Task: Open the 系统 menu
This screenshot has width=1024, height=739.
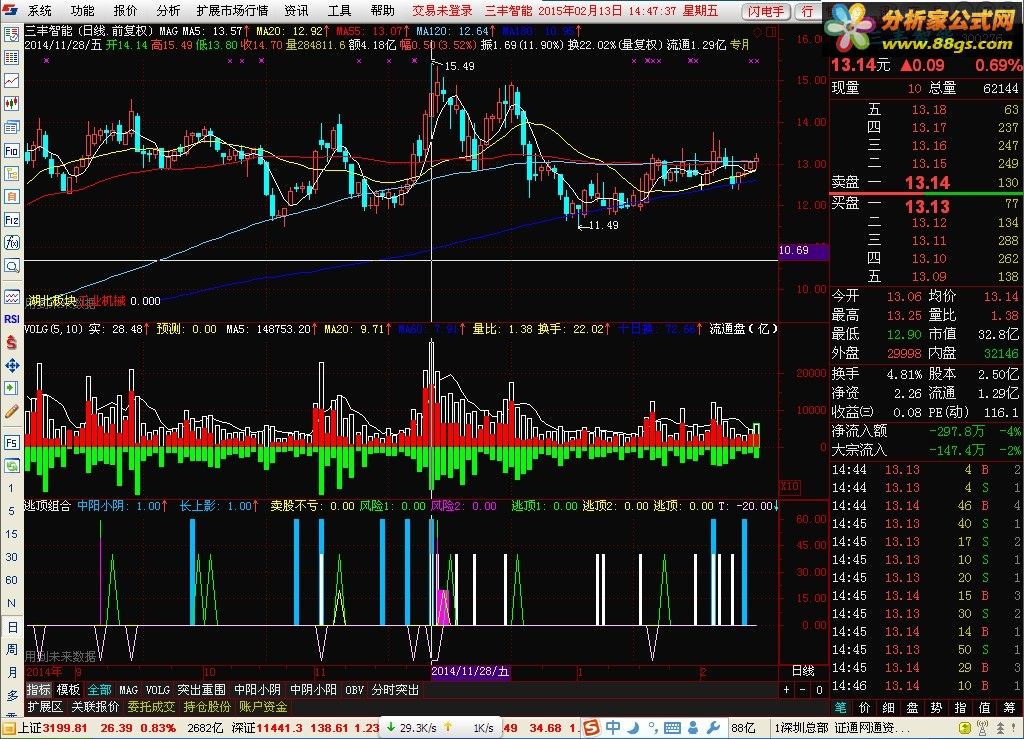Action: 39,10
